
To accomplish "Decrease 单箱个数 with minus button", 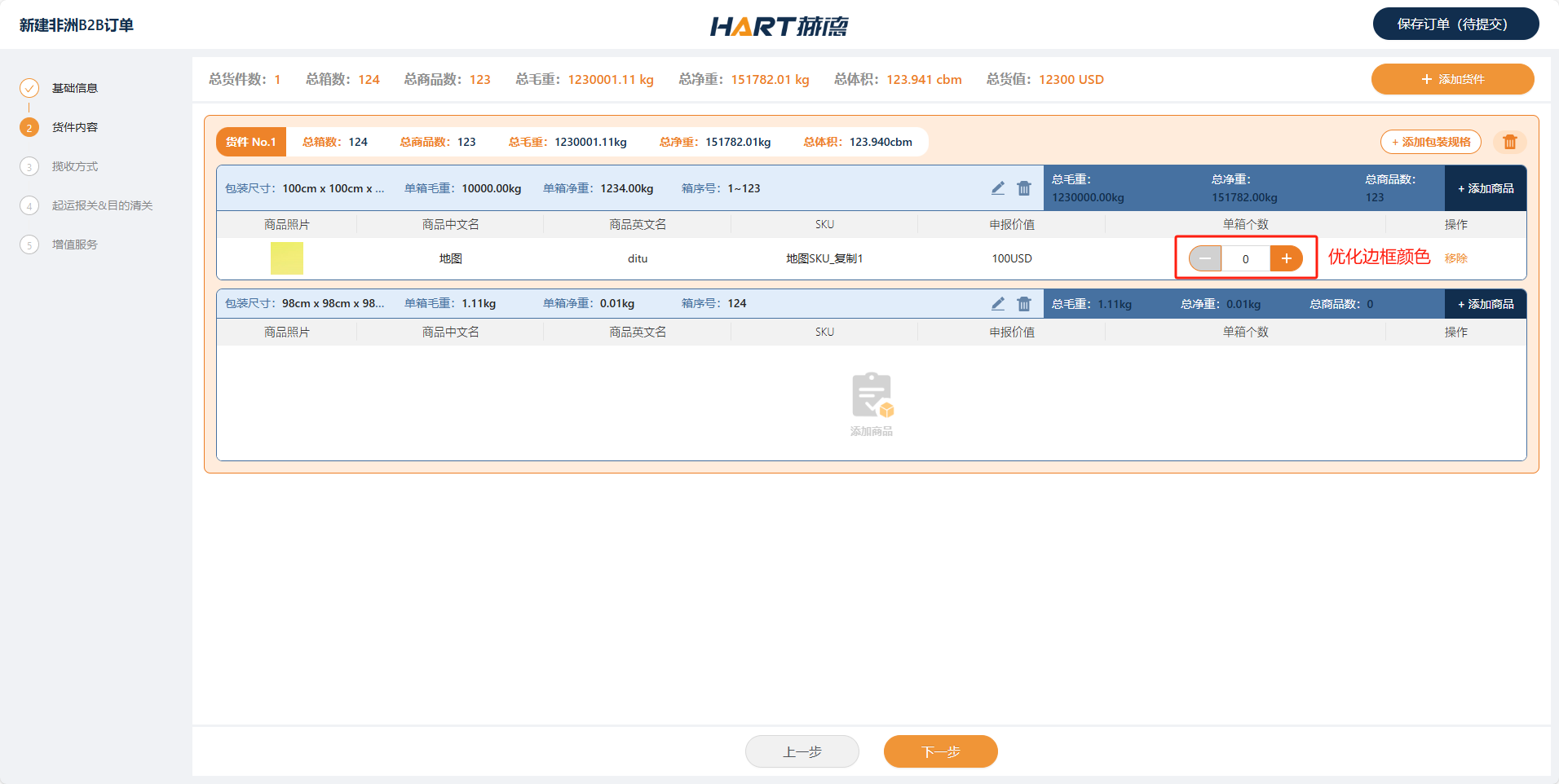I will coord(1205,258).
